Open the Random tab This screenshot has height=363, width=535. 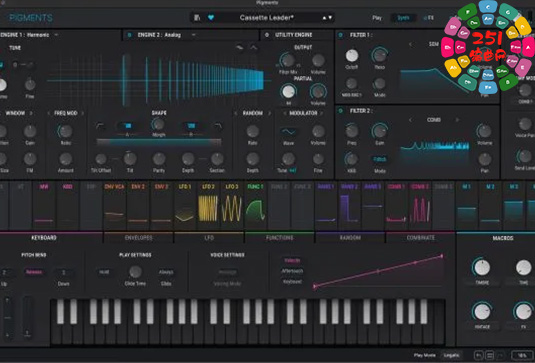point(350,237)
